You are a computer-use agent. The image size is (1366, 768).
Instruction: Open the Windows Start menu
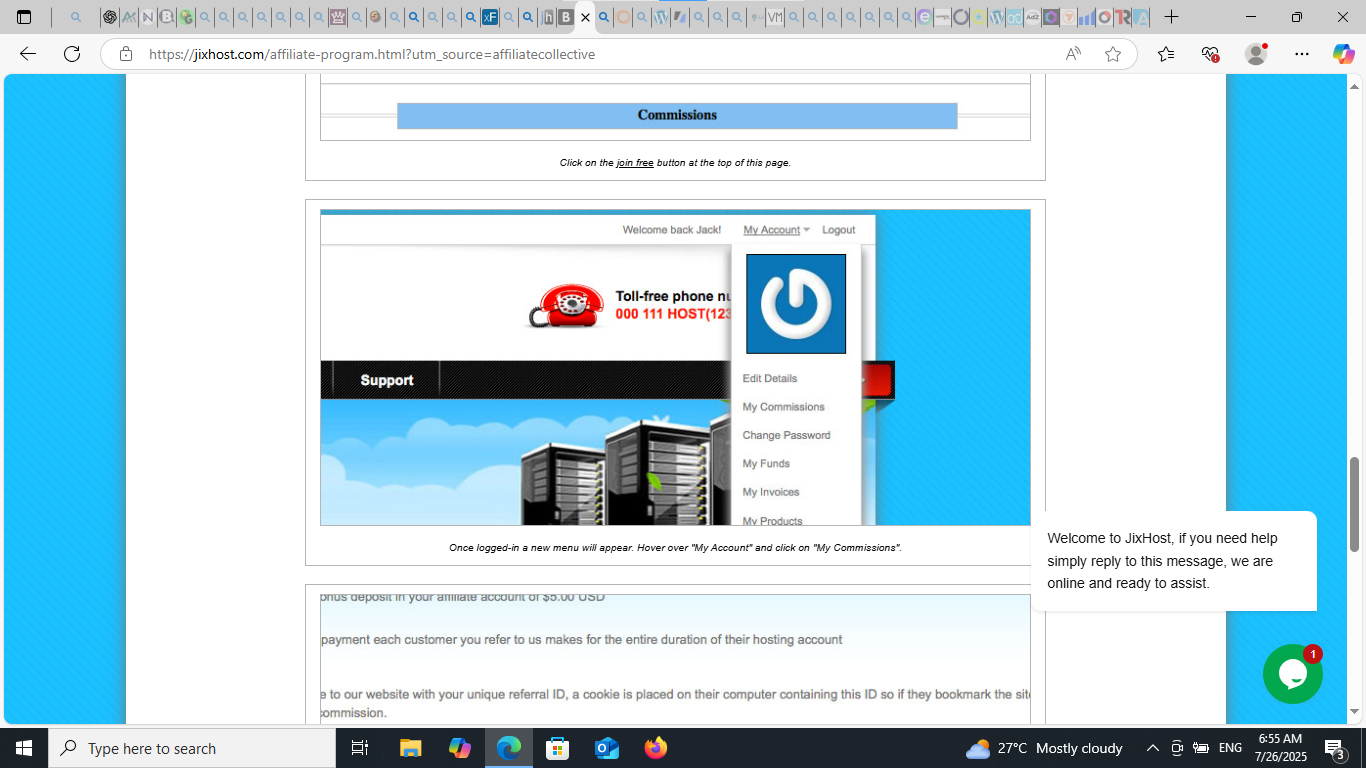click(24, 748)
